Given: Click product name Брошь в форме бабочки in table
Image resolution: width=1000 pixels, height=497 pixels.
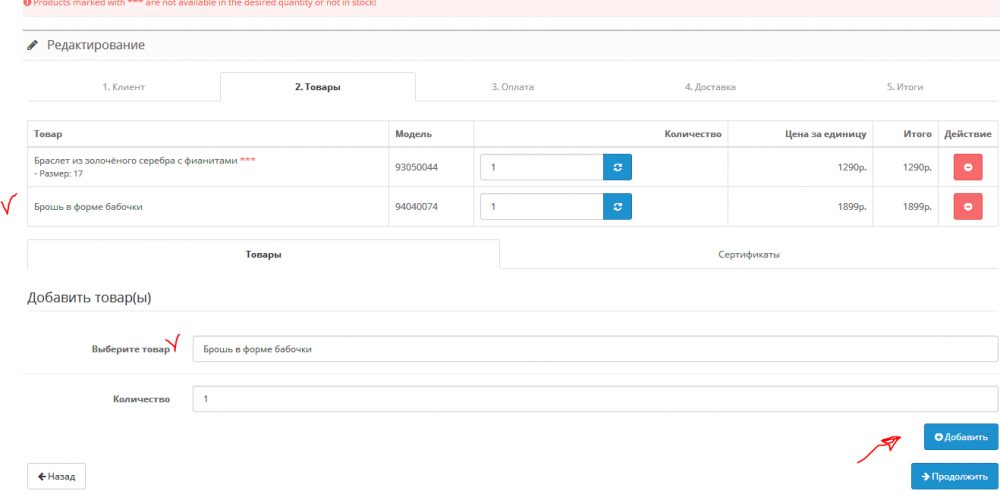Looking at the screenshot, I should pos(88,206).
